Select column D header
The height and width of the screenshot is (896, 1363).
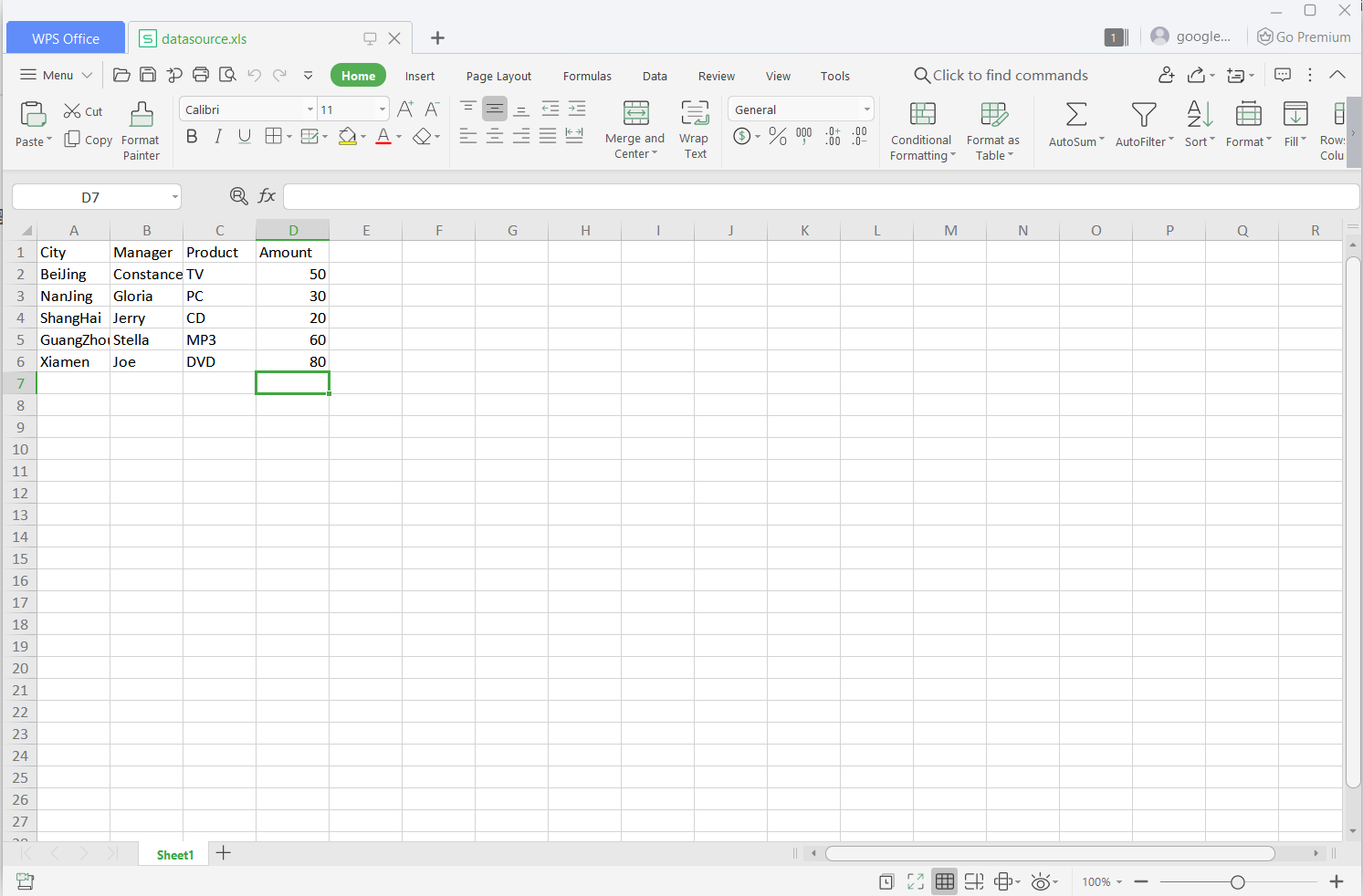293,230
